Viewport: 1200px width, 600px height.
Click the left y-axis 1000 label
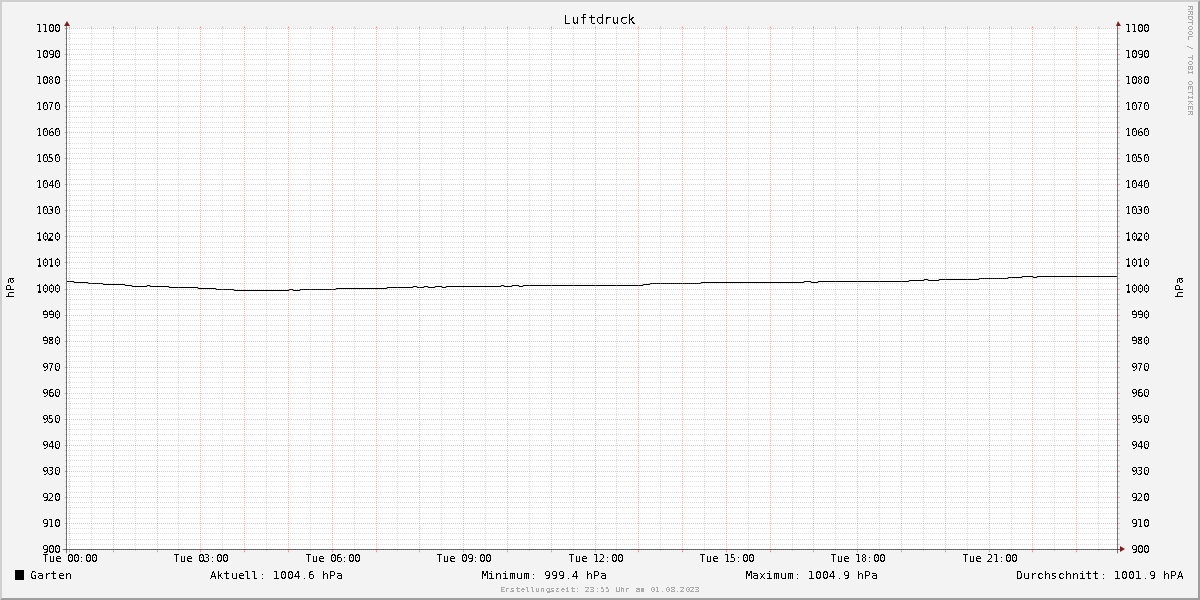point(47,289)
